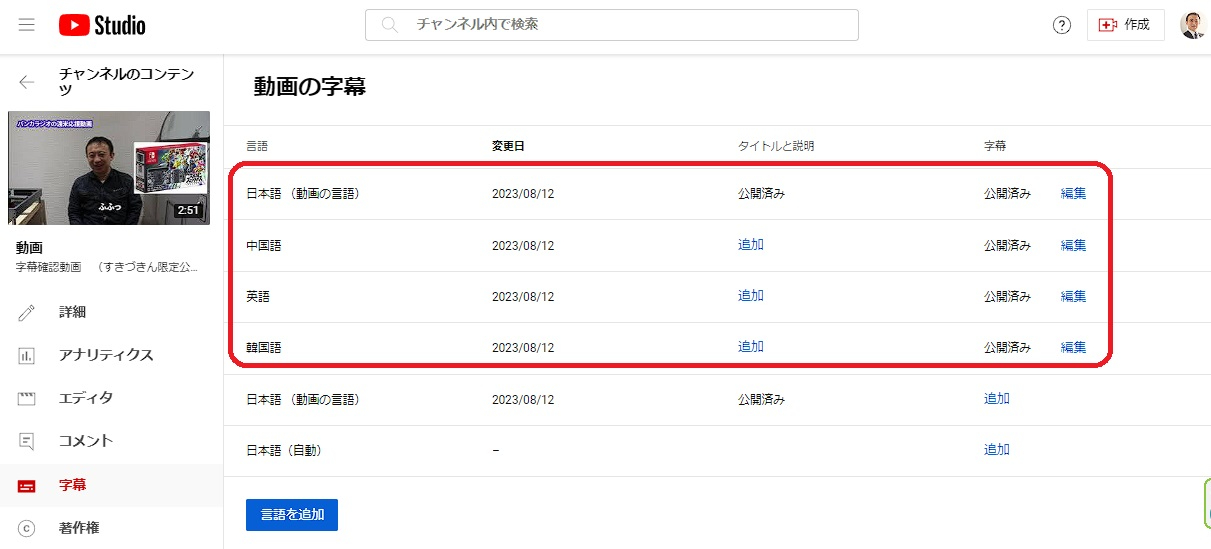Click the YouTube Studio logo
The height and width of the screenshot is (549, 1211).
click(102, 25)
